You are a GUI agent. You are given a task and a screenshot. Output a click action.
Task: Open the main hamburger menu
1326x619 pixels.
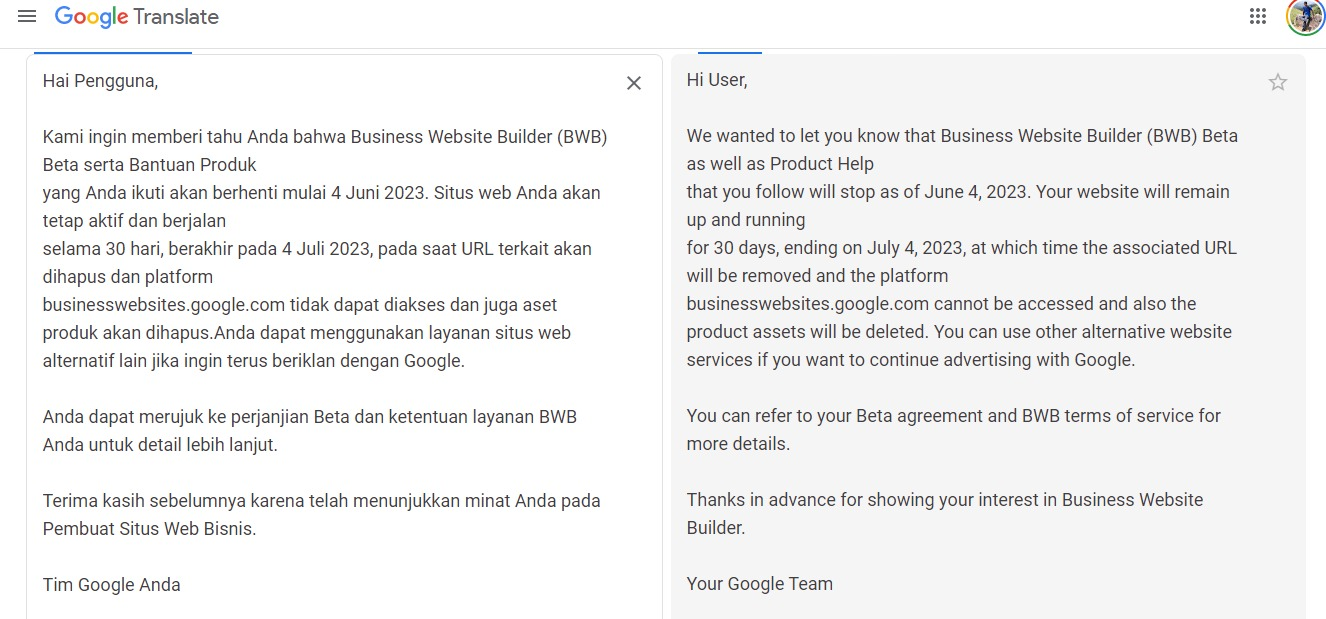27,16
